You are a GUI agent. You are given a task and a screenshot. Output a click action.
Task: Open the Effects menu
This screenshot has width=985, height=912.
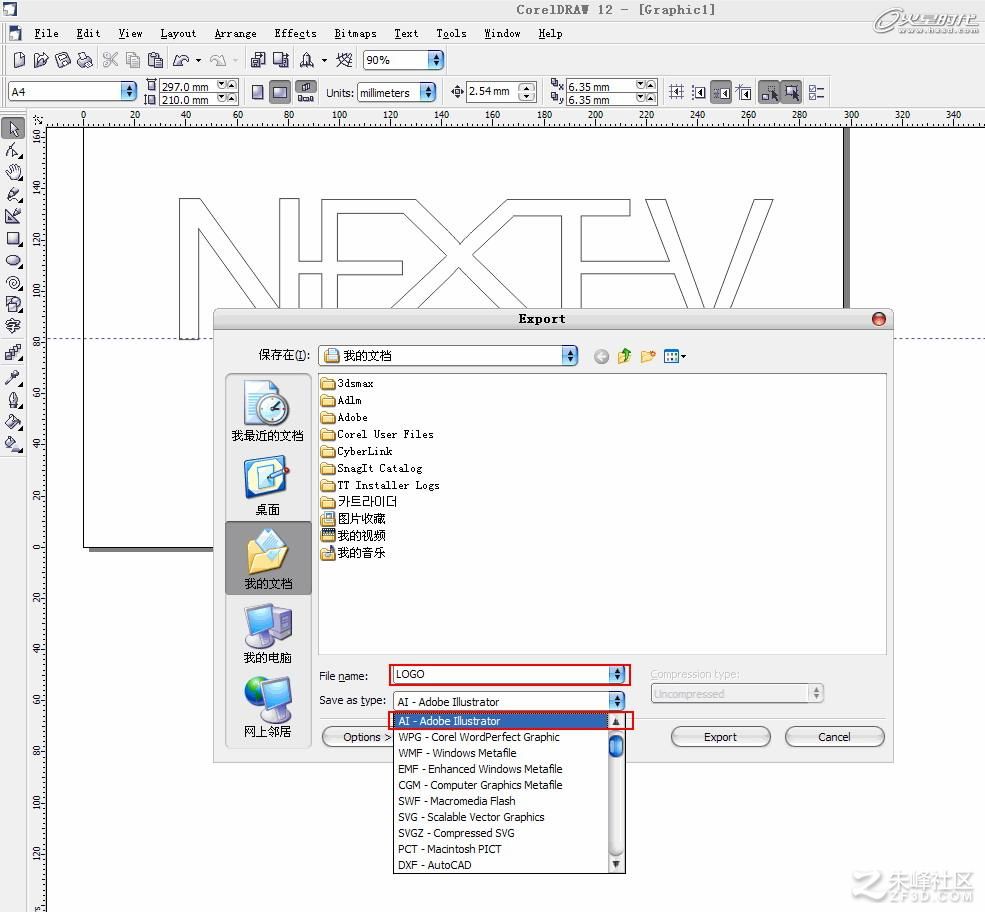point(295,33)
